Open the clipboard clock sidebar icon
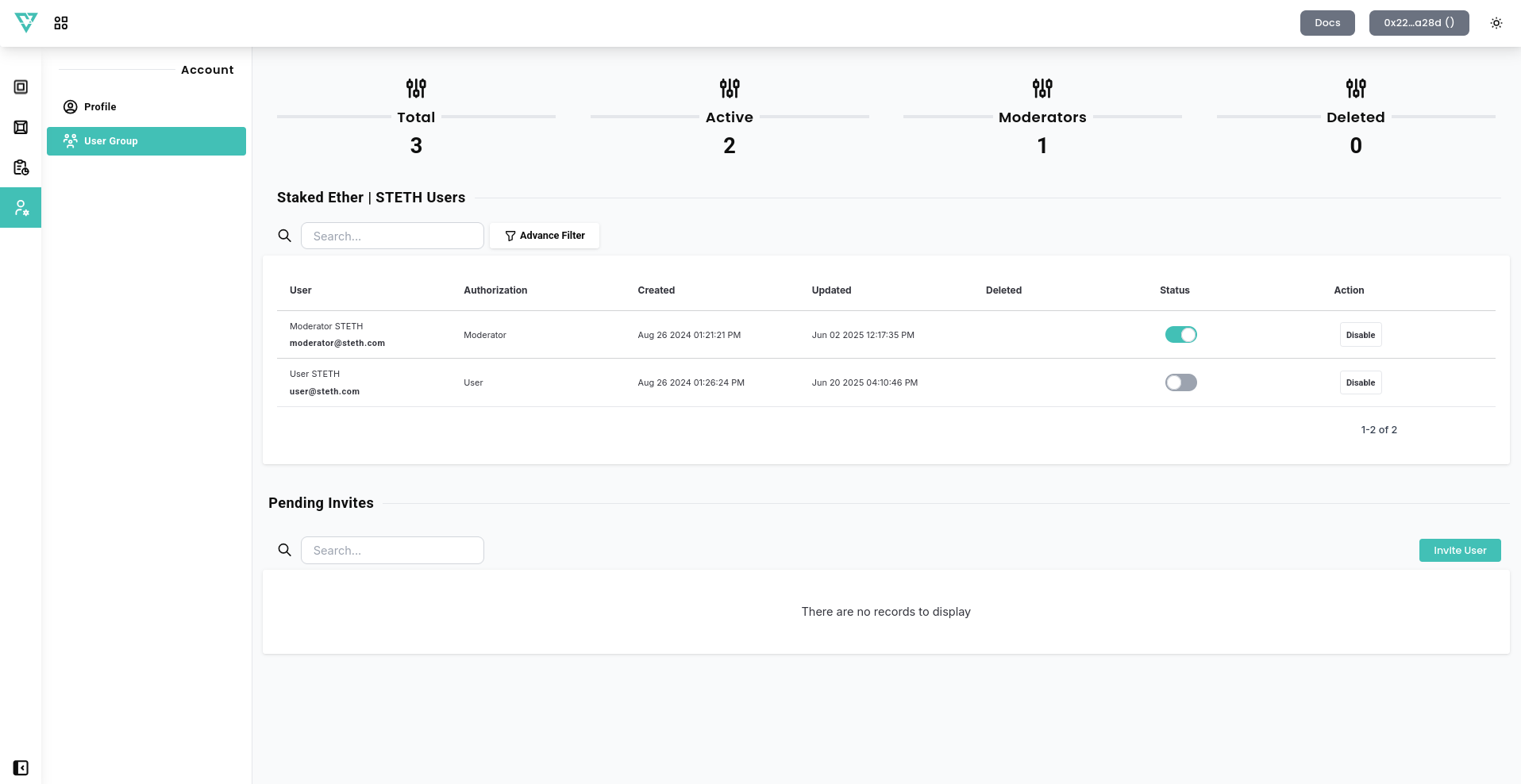This screenshot has height=784, width=1521. click(21, 167)
